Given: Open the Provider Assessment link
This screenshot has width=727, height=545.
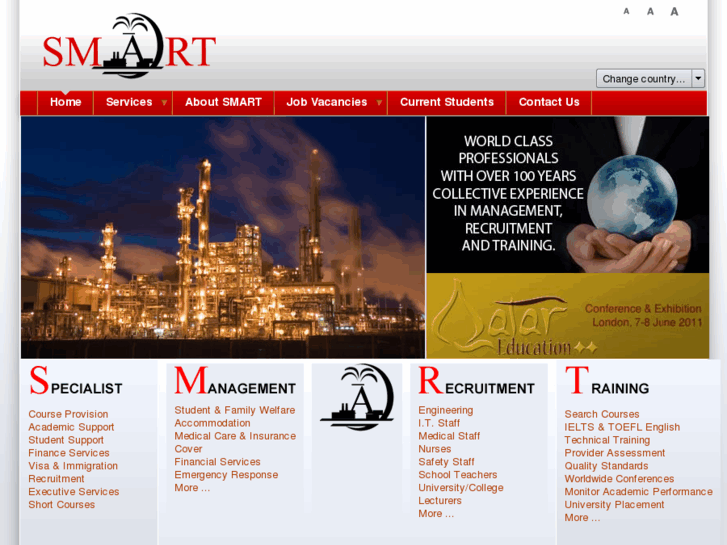Looking at the screenshot, I should 614,453.
